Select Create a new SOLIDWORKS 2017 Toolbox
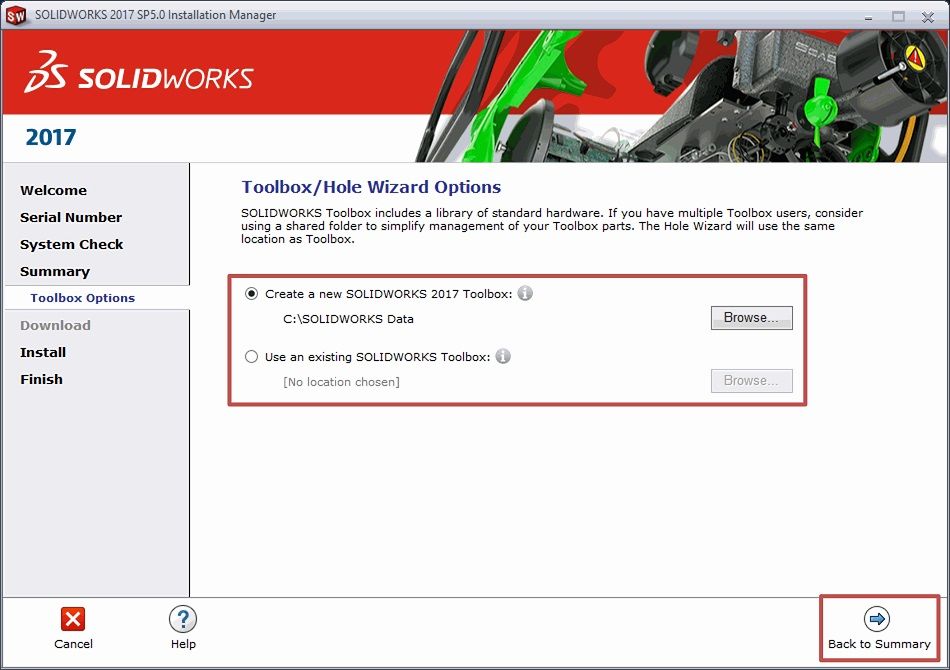 point(251,294)
